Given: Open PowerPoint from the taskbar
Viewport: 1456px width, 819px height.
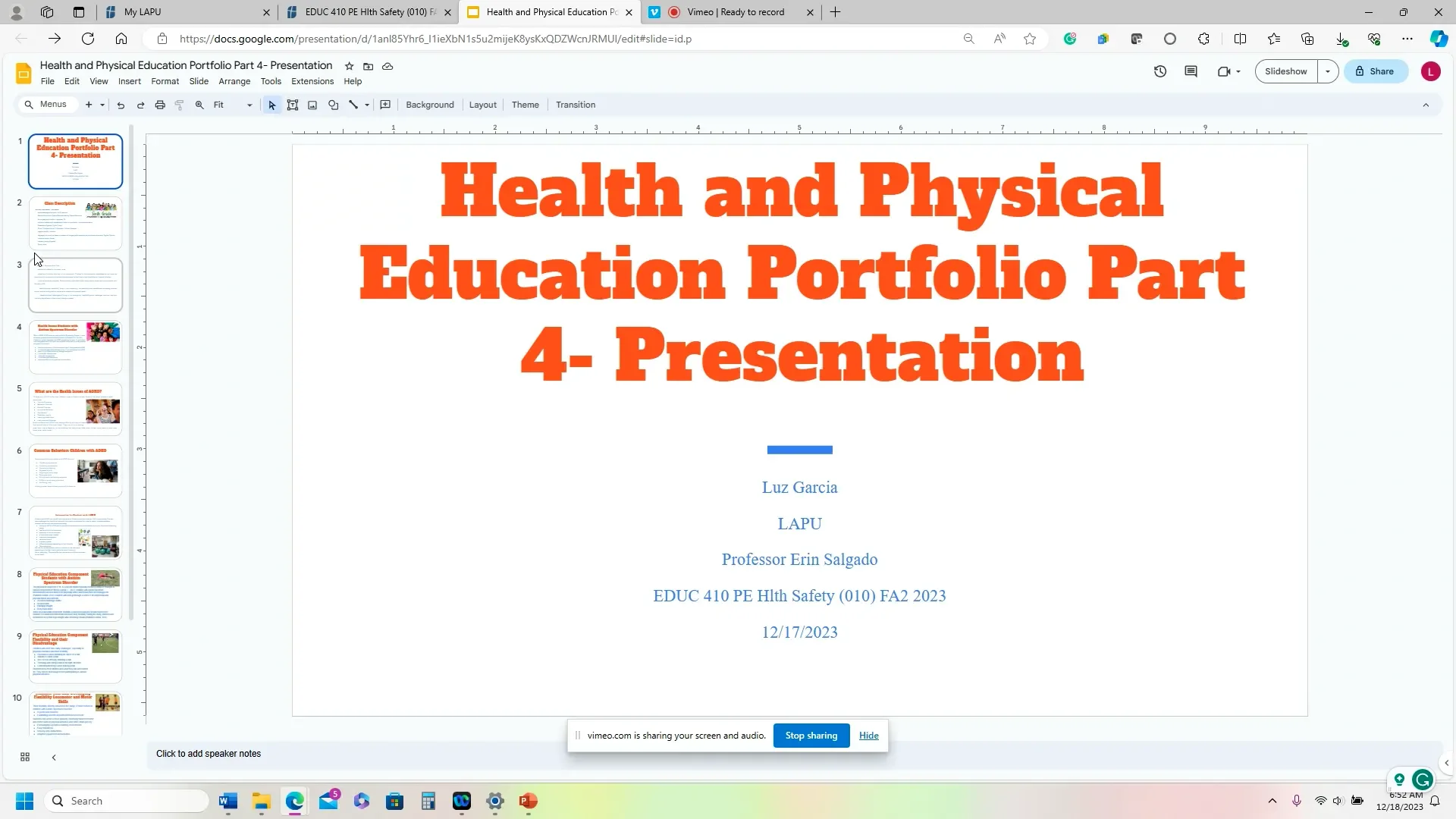Looking at the screenshot, I should point(528,801).
